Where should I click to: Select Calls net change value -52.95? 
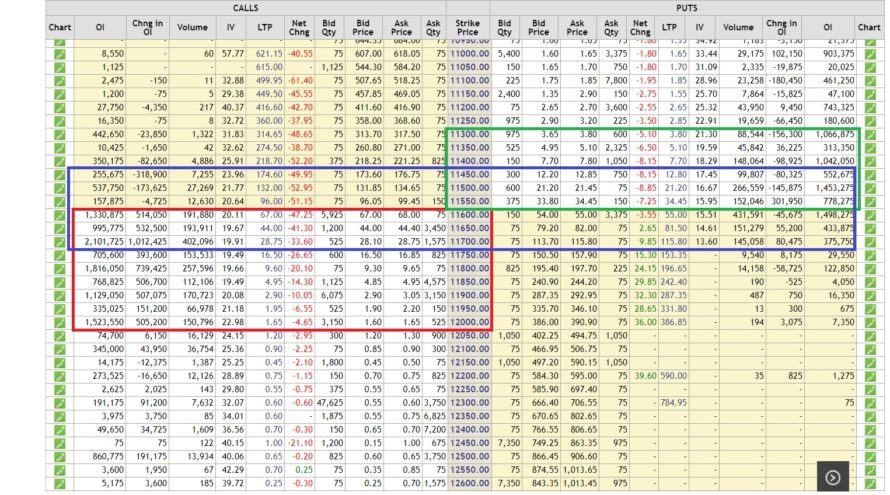coord(300,188)
